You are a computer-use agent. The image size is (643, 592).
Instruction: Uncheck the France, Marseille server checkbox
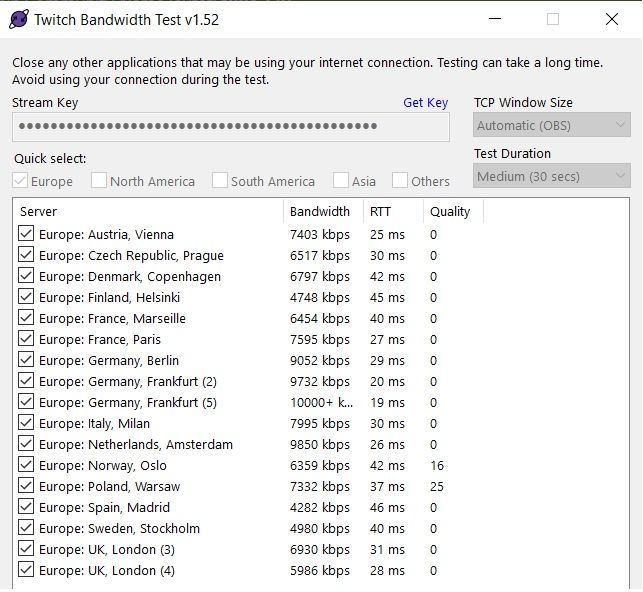tap(26, 318)
